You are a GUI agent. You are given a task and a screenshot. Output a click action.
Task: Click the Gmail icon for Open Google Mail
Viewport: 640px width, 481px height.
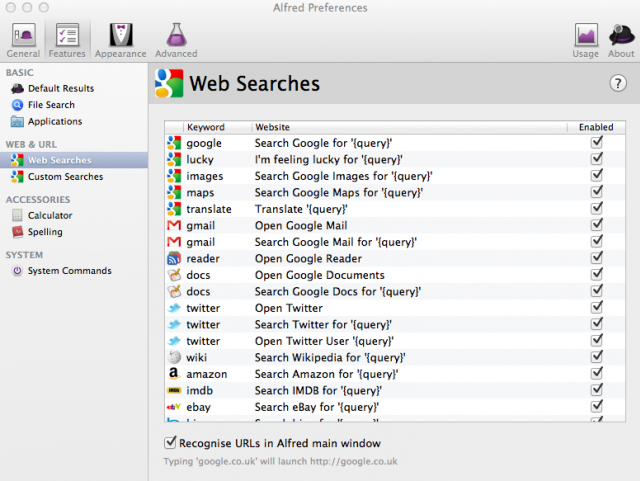pyautogui.click(x=174, y=225)
